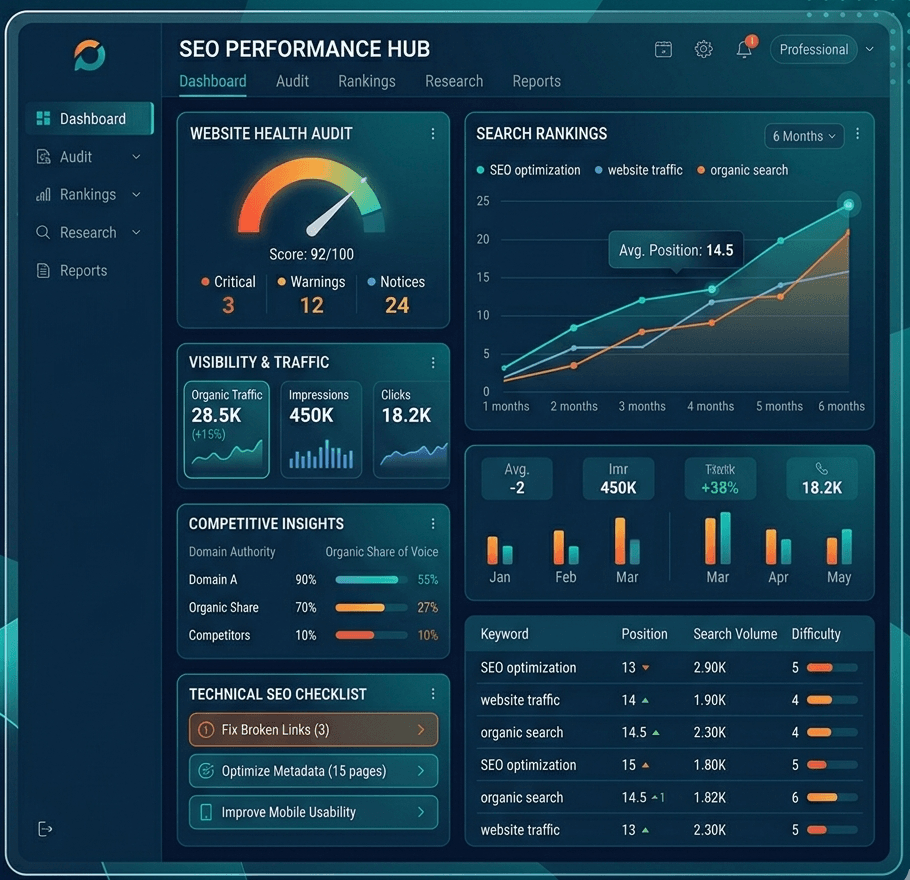The width and height of the screenshot is (910, 880).
Task: Toggle organic search legend series
Action: coord(742,170)
